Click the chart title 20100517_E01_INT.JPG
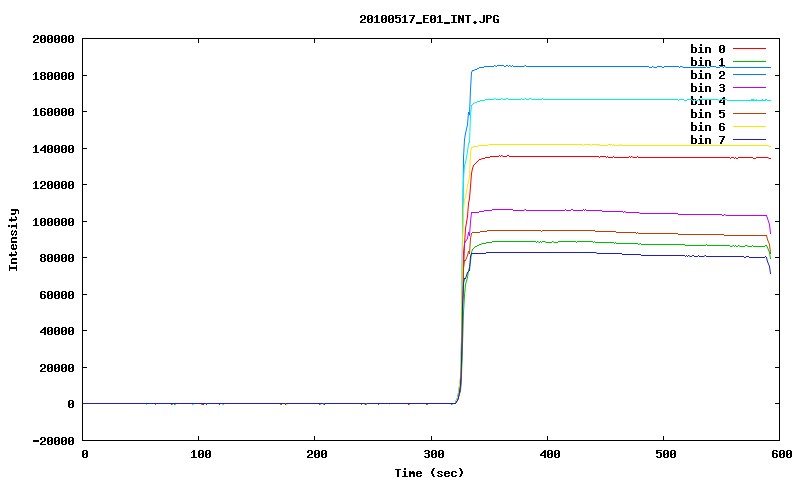The height and width of the screenshot is (480, 800). [x=429, y=19]
